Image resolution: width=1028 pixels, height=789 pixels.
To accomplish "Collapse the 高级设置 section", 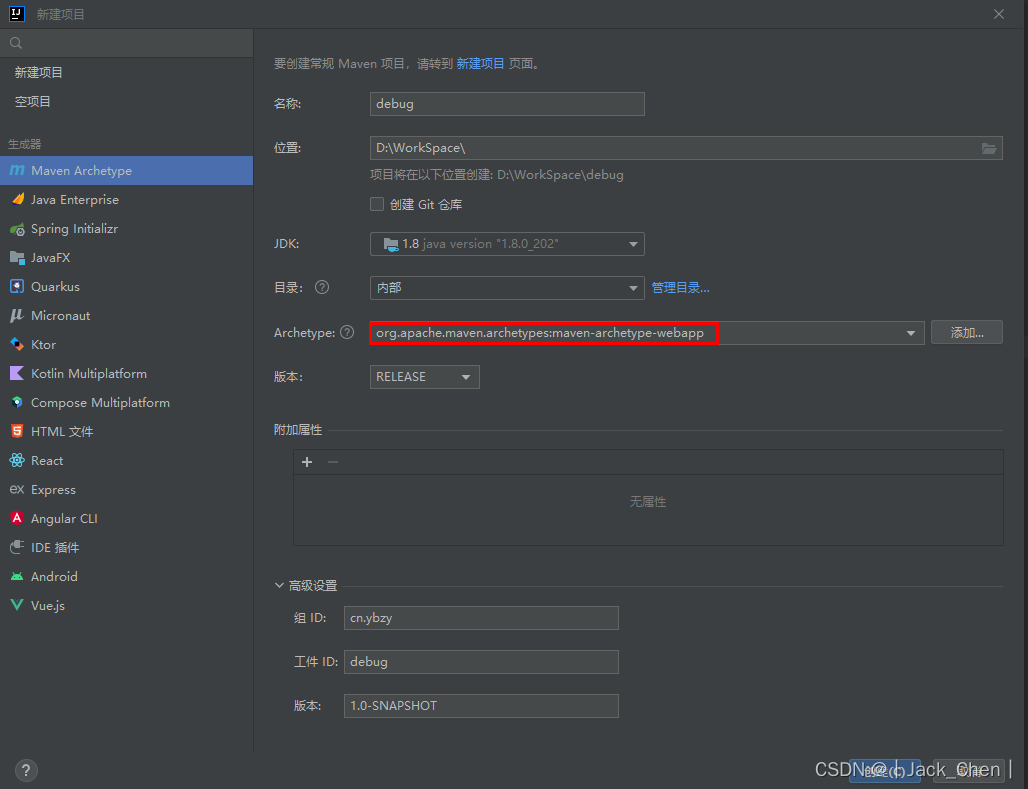I will click(279, 585).
